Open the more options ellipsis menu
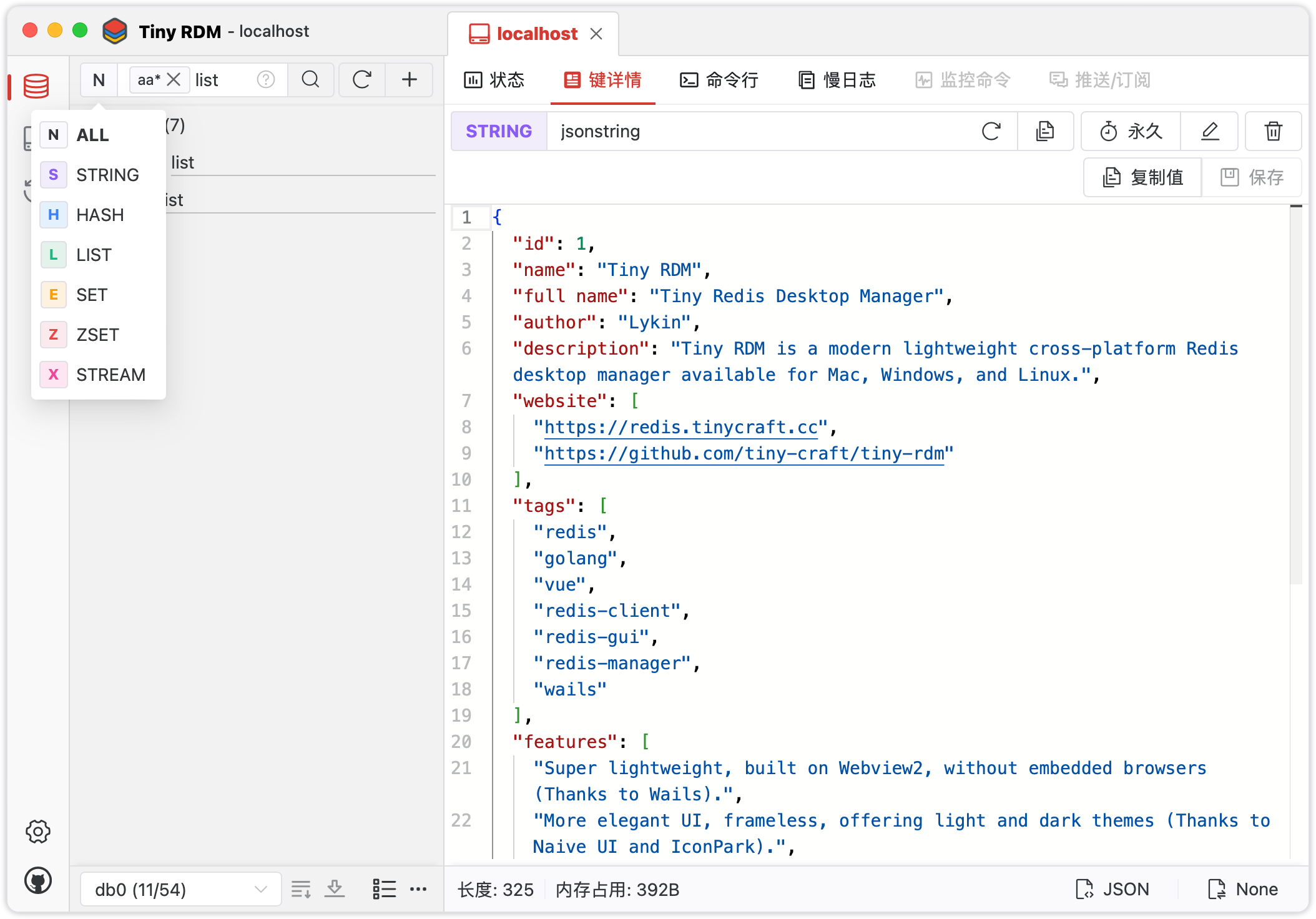Screen dimensions: 1316x919 coord(418,889)
